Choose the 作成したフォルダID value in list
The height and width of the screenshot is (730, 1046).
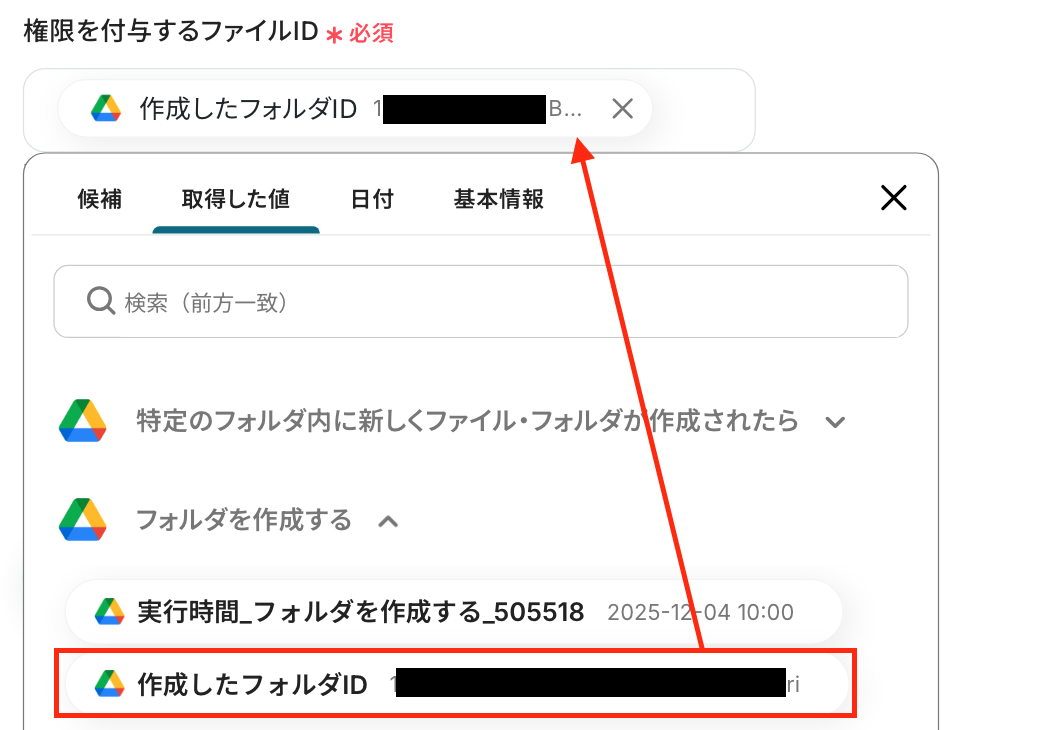456,685
